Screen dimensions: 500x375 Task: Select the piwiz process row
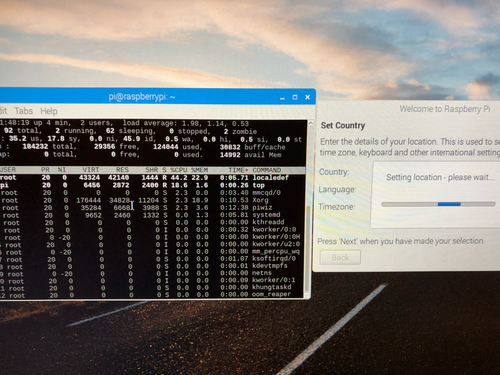click(x=153, y=208)
